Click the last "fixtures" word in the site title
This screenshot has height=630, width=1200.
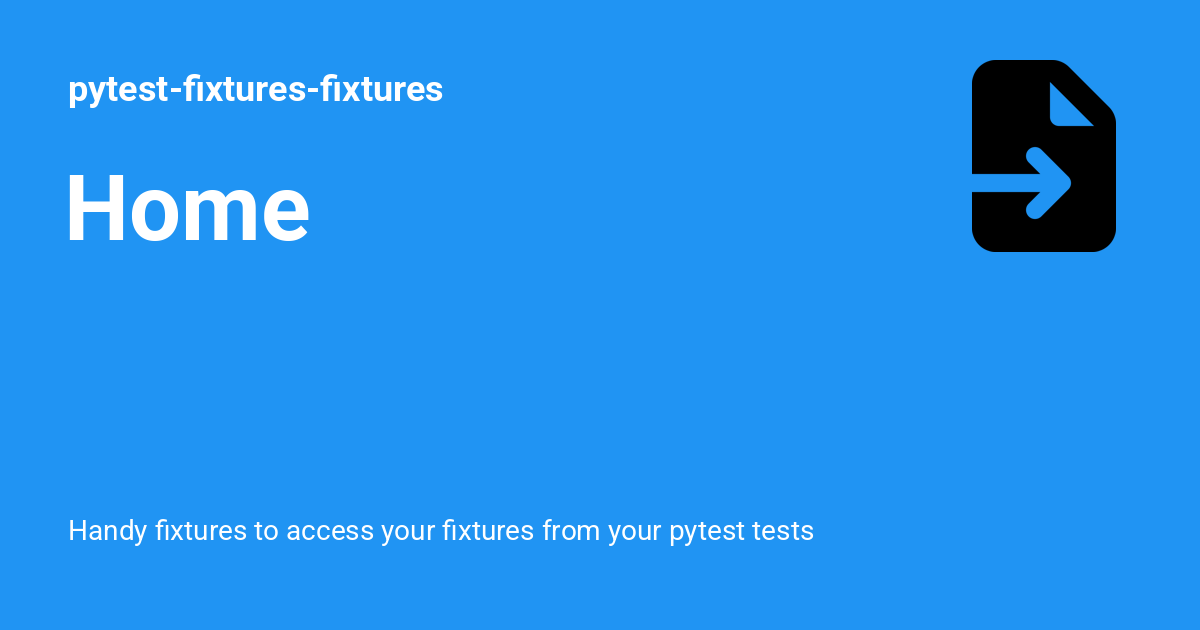381,90
